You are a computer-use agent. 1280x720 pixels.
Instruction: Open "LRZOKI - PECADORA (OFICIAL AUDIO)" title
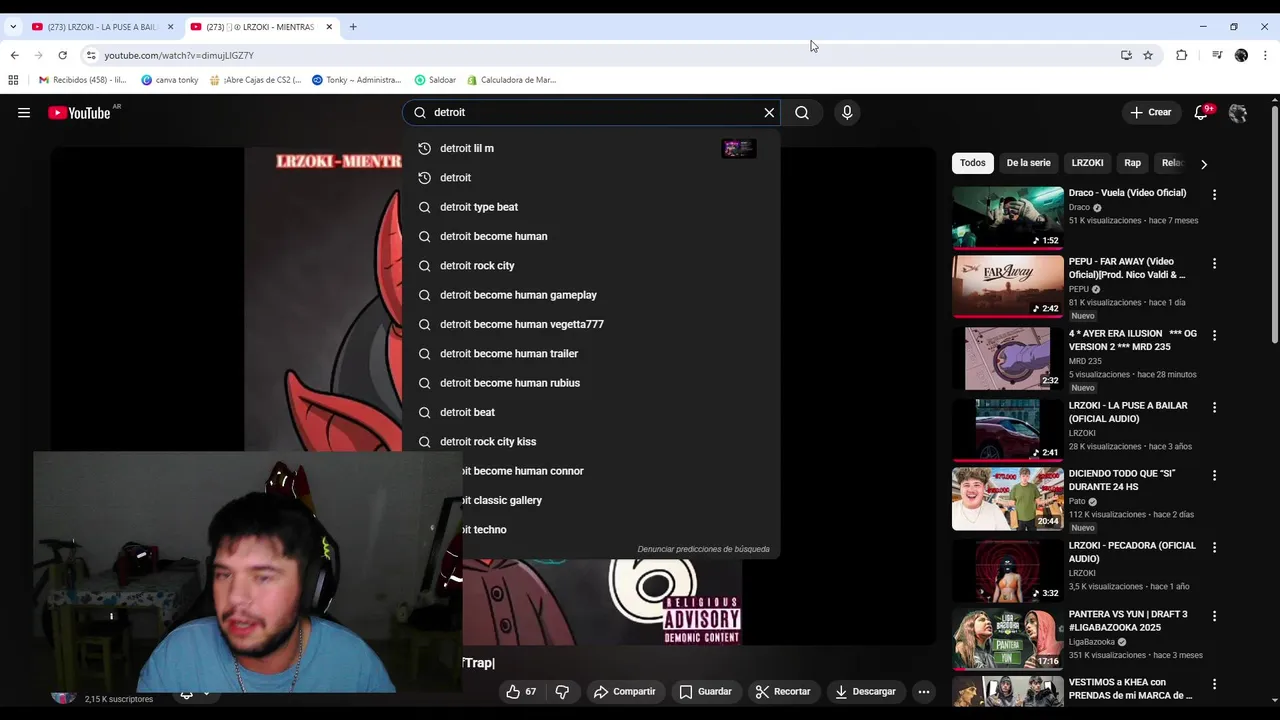tap(1132, 552)
